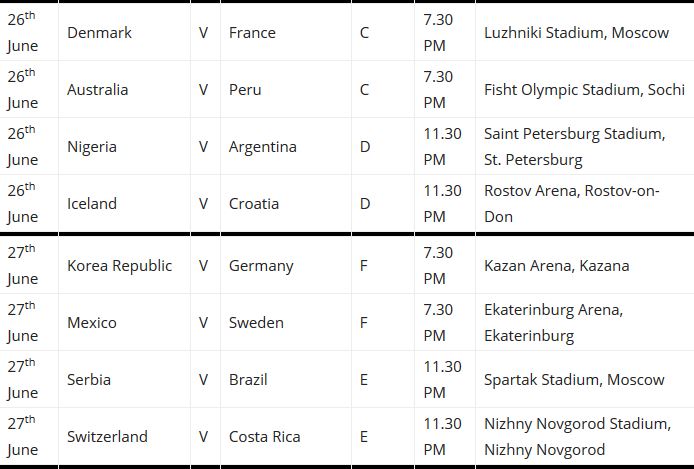Screen dimensions: 694x469
Task: Select the Costa Rica cell
Action: (x=286, y=437)
